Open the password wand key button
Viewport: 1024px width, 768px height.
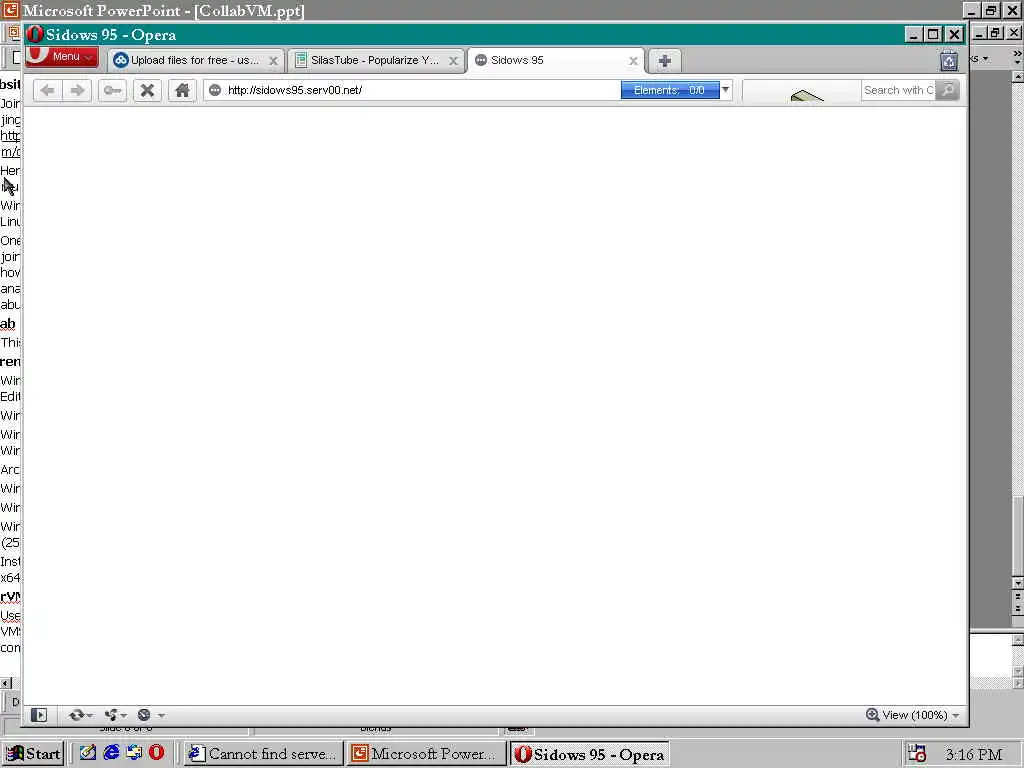click(x=112, y=90)
